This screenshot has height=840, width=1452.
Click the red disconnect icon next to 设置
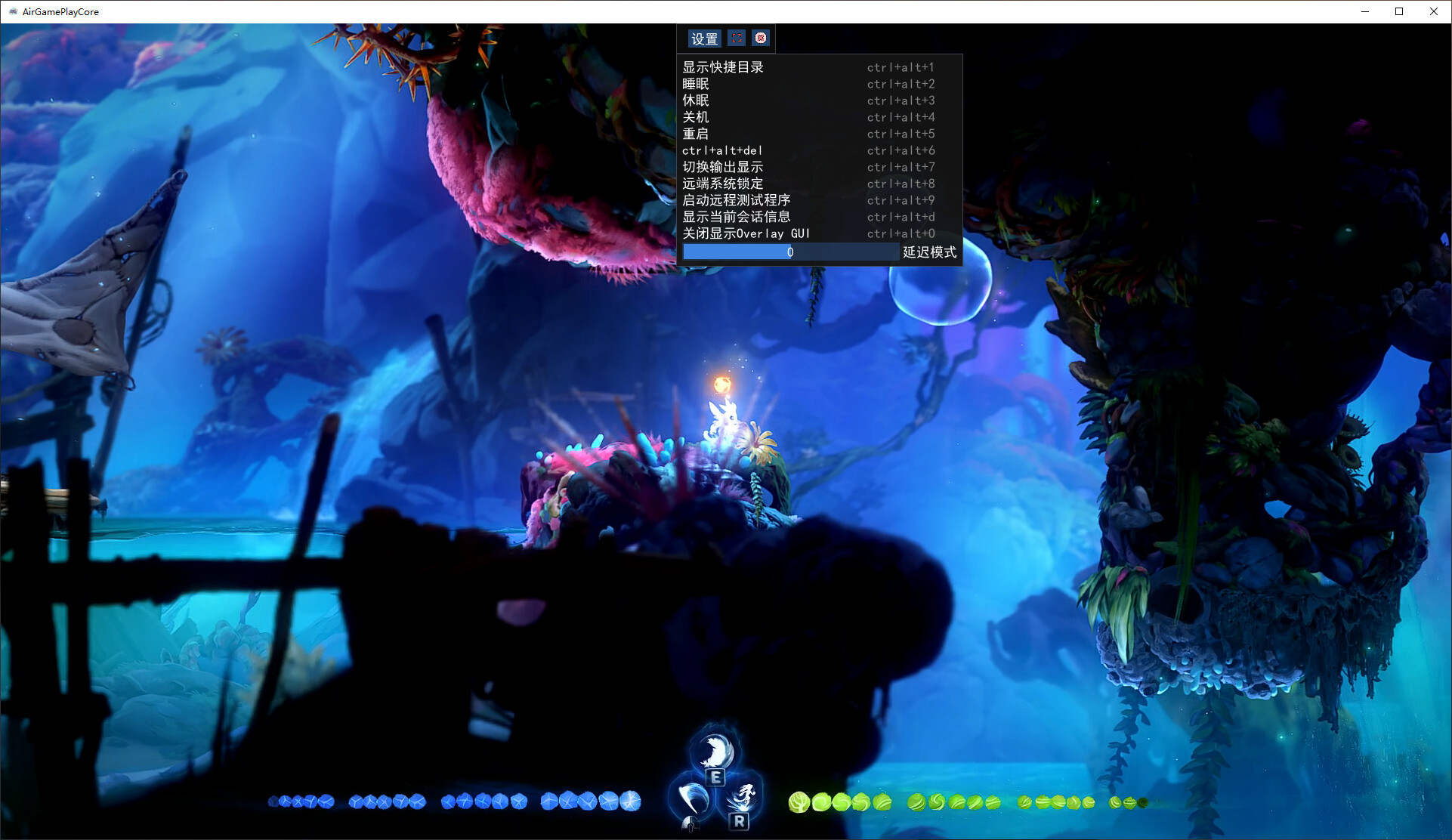tap(761, 38)
